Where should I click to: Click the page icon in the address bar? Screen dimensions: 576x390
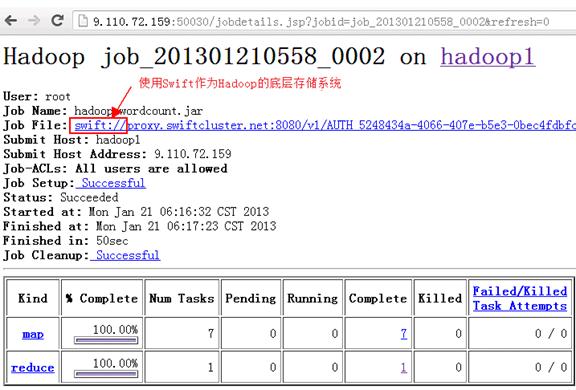83,21
